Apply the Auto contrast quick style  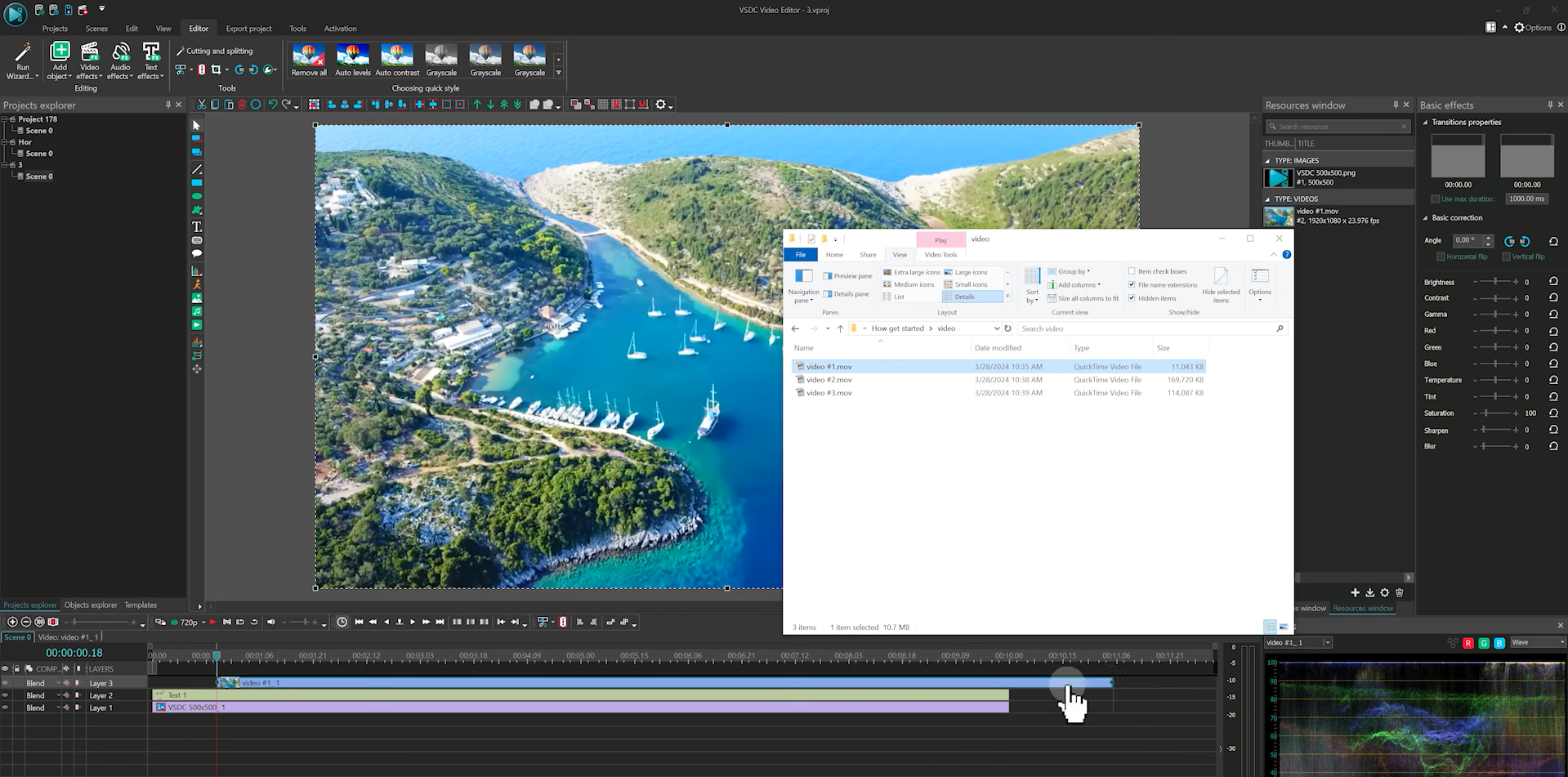pos(397,59)
